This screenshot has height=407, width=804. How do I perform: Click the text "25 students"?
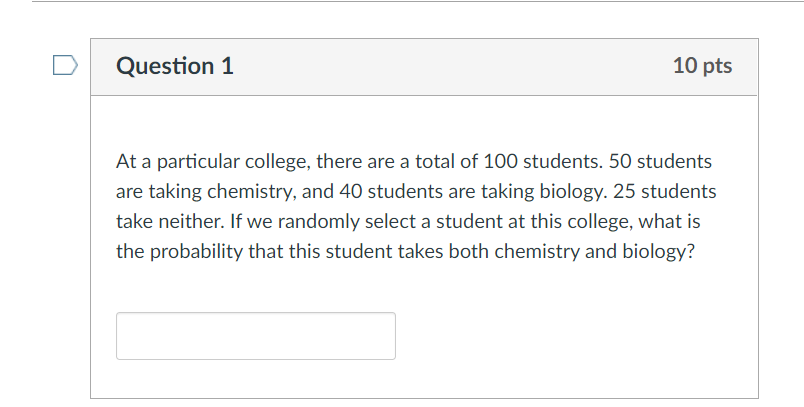tap(661, 191)
